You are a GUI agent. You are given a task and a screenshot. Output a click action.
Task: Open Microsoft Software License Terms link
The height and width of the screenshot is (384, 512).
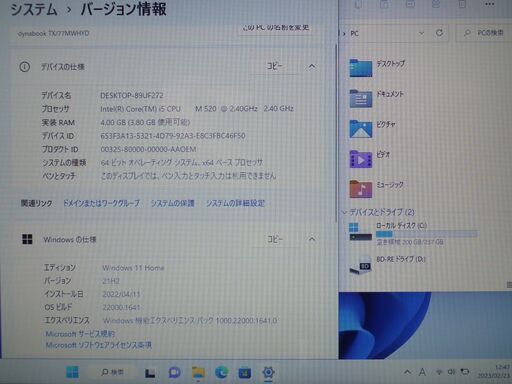pos(99,345)
